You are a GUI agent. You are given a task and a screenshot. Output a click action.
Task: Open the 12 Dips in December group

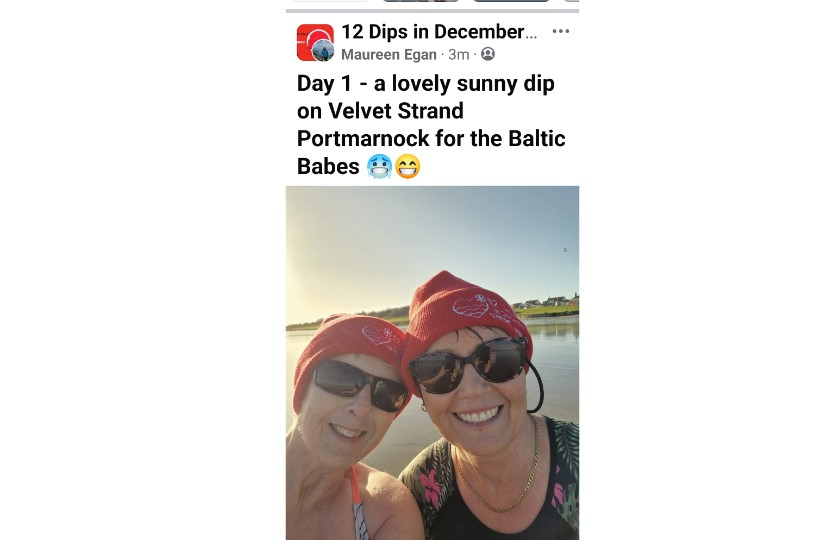439,32
